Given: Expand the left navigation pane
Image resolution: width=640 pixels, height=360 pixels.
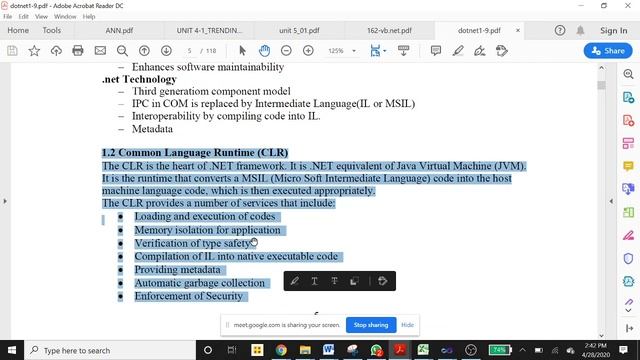Looking at the screenshot, I should 5,201.
